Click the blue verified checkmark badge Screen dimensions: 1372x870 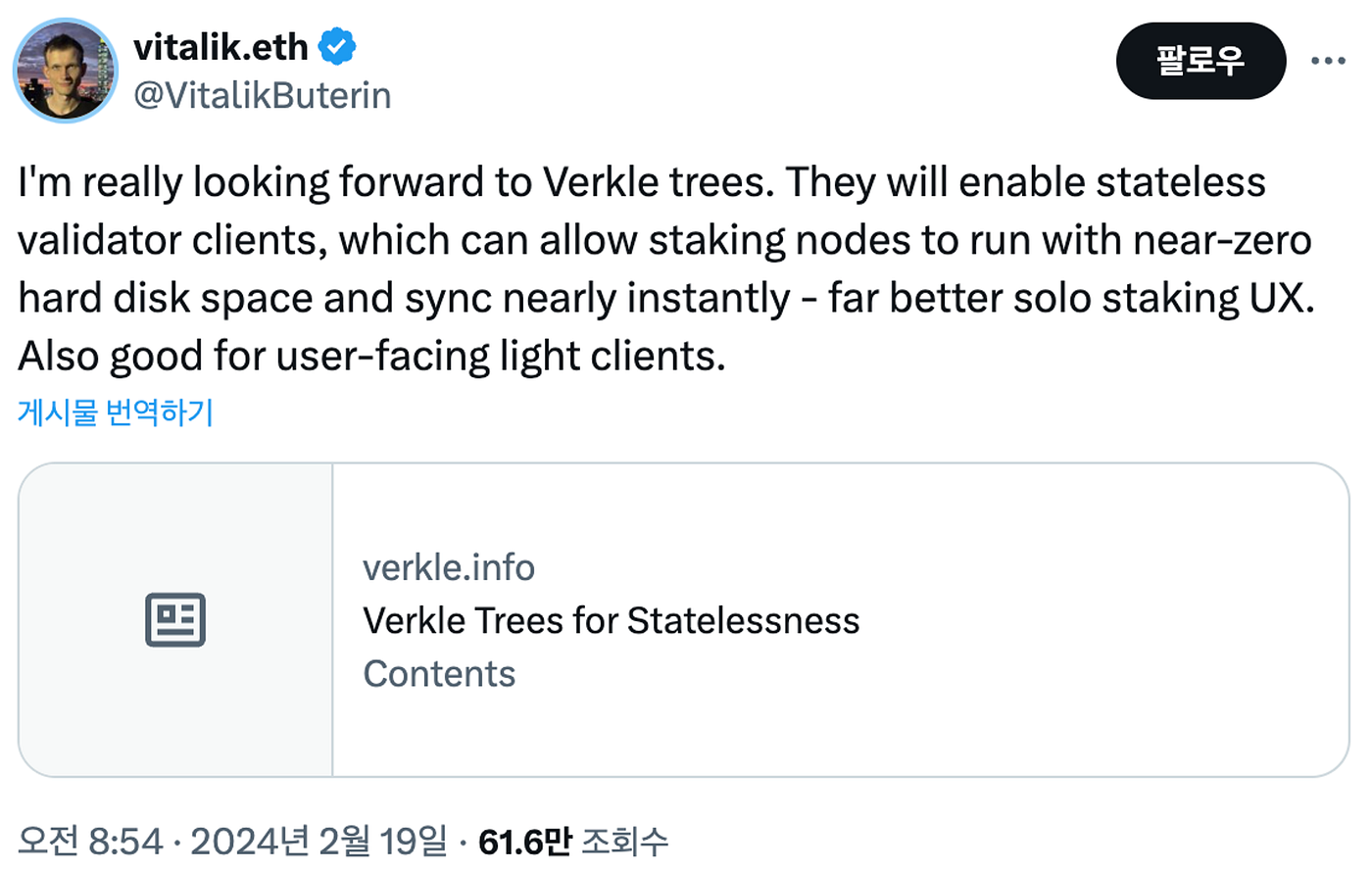click(x=337, y=46)
